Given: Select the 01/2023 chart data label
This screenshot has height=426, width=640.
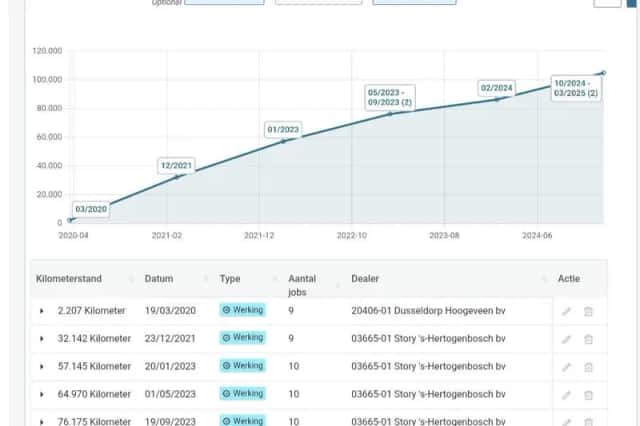Looking at the screenshot, I should [283, 130].
